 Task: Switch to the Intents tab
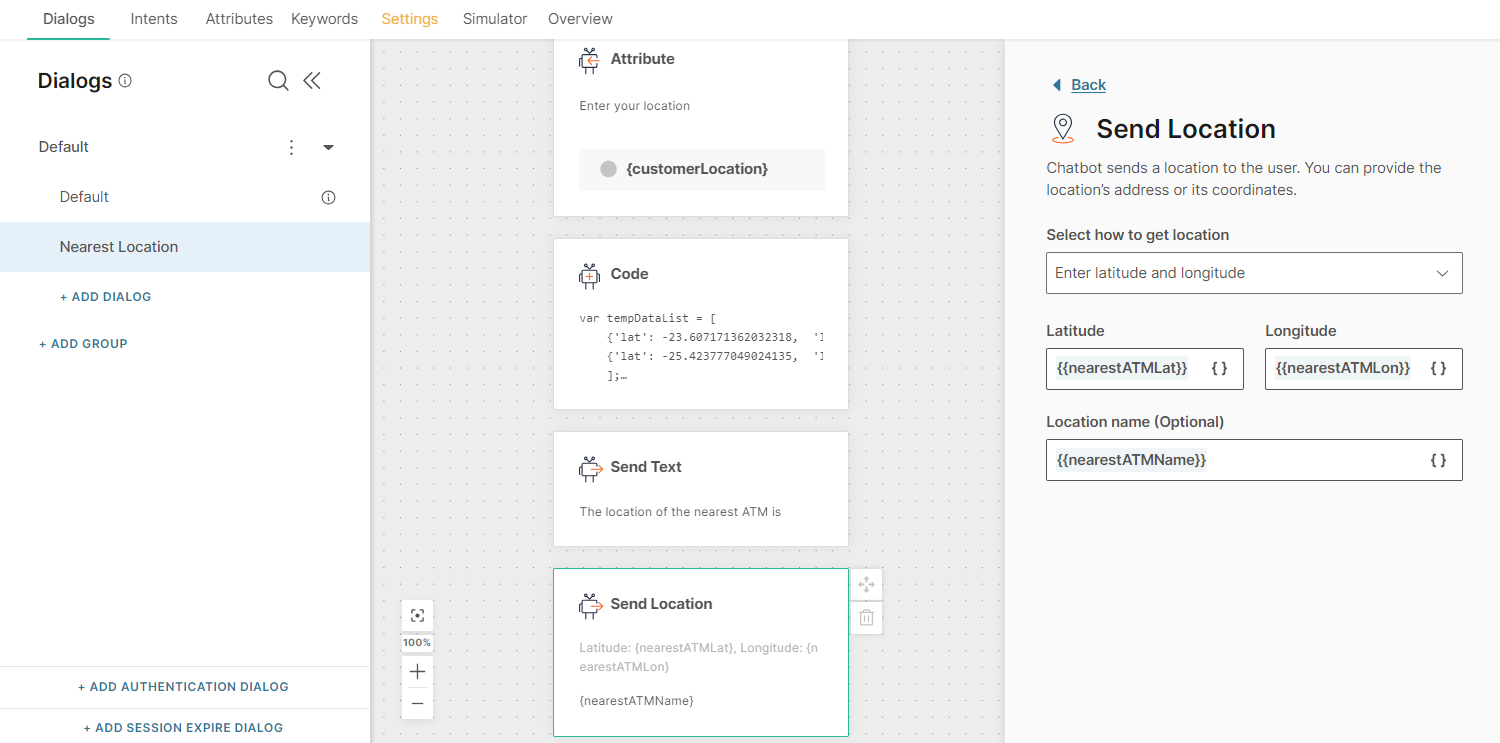click(154, 19)
